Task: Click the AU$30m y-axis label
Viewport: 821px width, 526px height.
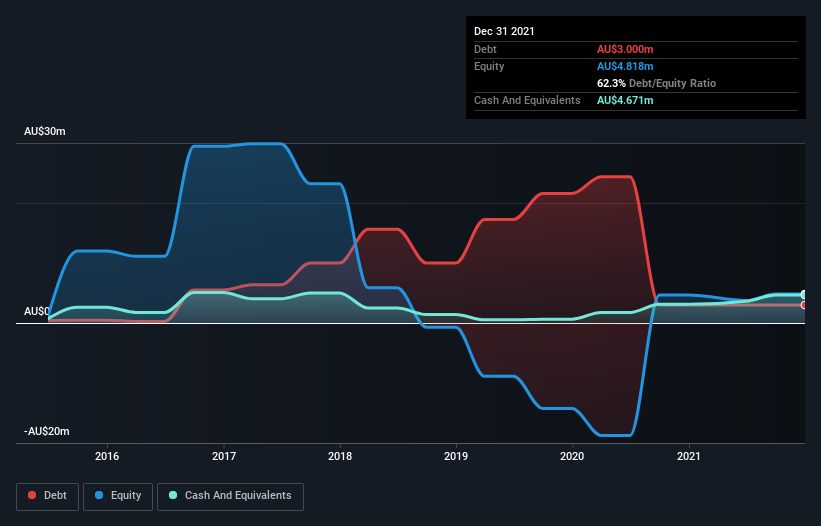Action: click(45, 131)
